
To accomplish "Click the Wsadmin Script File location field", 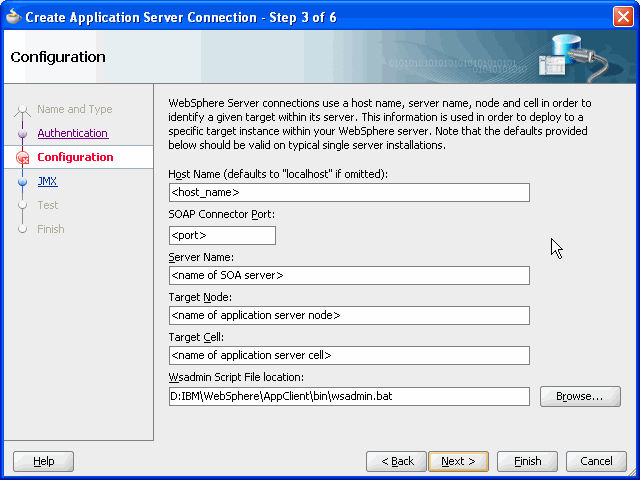I will tap(349, 396).
